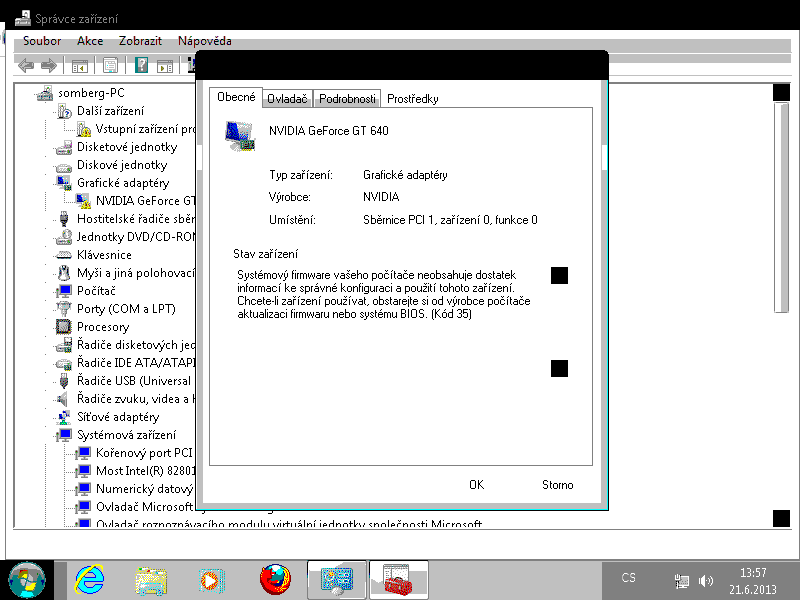Select the Numerický datový tree item

(x=145, y=489)
